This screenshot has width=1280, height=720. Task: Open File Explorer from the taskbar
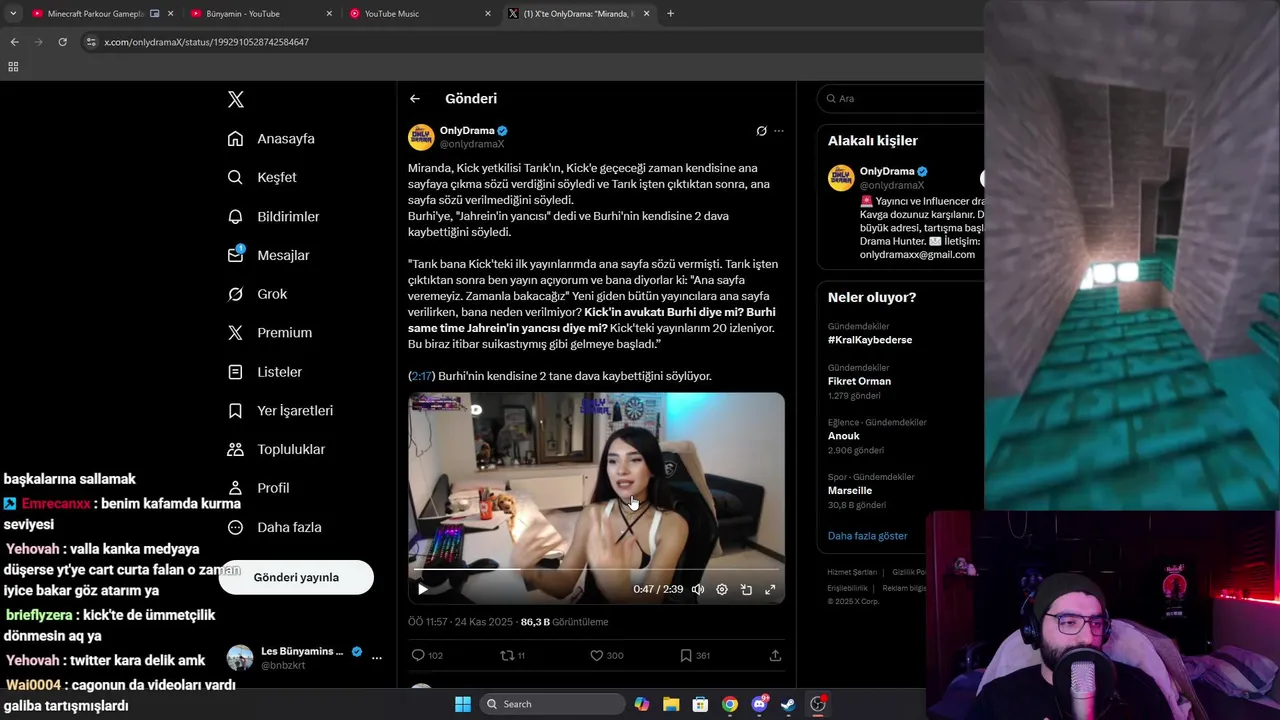point(671,704)
